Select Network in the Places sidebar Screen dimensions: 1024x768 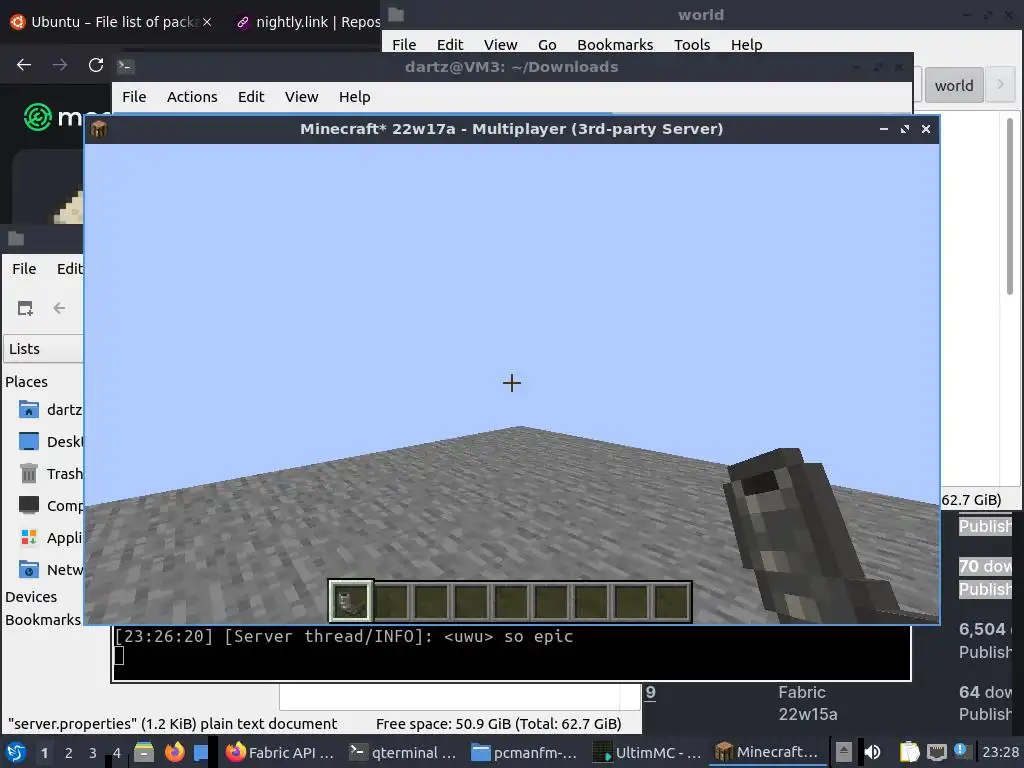50,569
